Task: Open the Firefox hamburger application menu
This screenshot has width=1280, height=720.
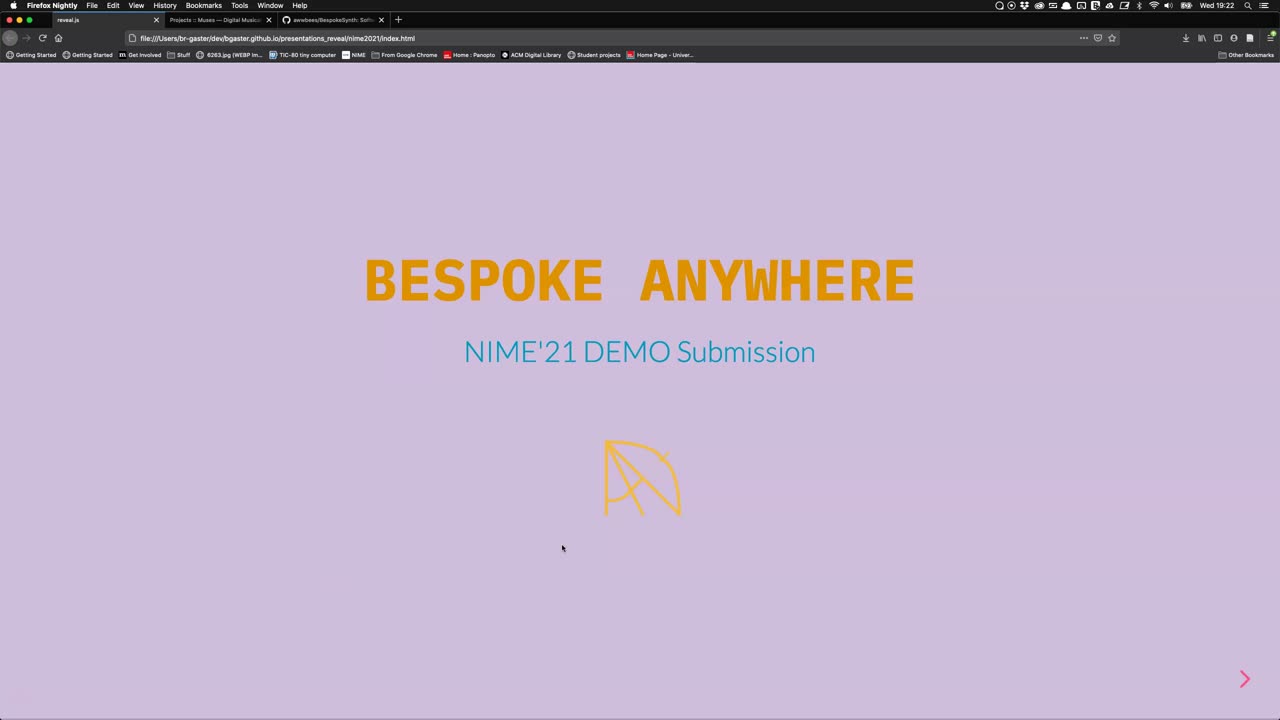Action: point(1271,38)
